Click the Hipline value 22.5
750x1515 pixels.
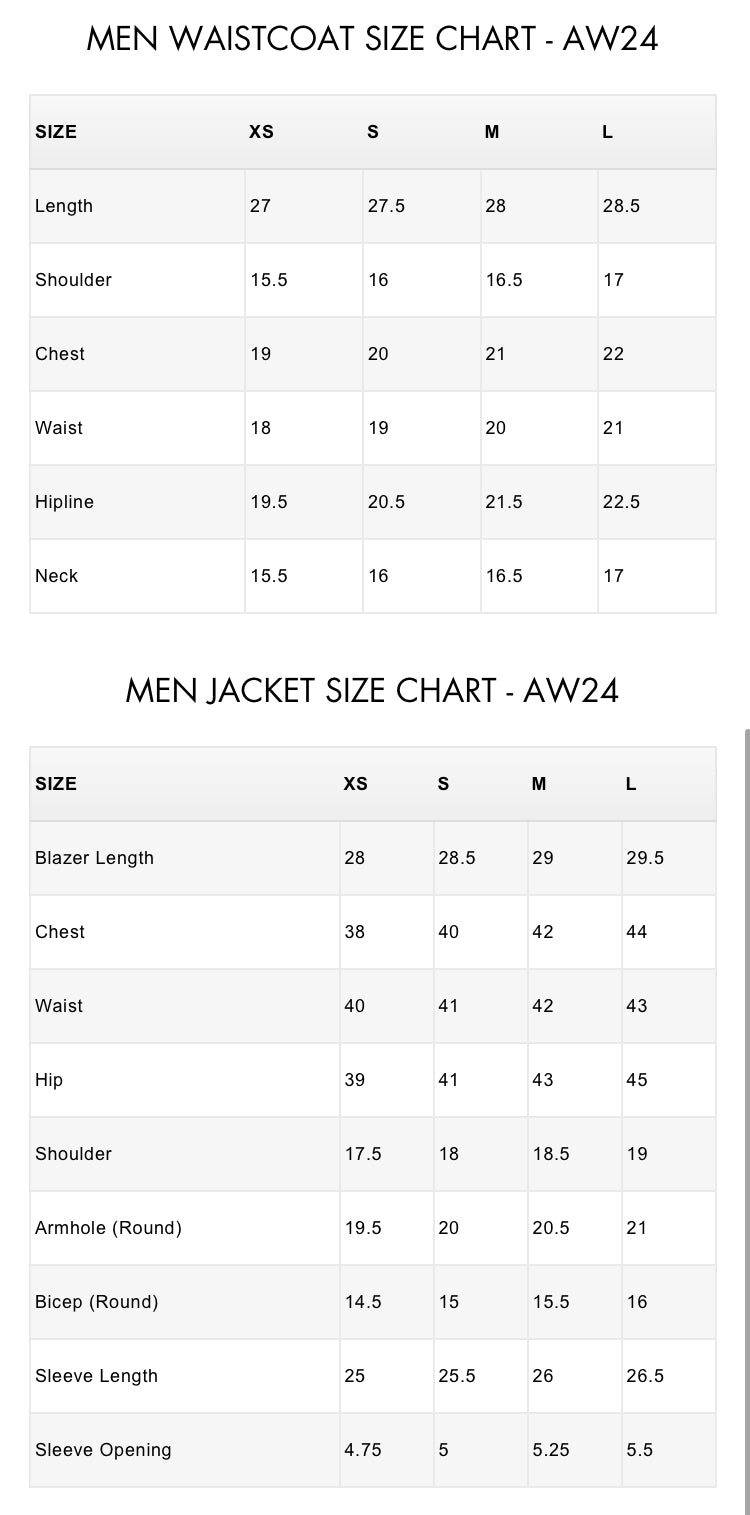tap(621, 502)
